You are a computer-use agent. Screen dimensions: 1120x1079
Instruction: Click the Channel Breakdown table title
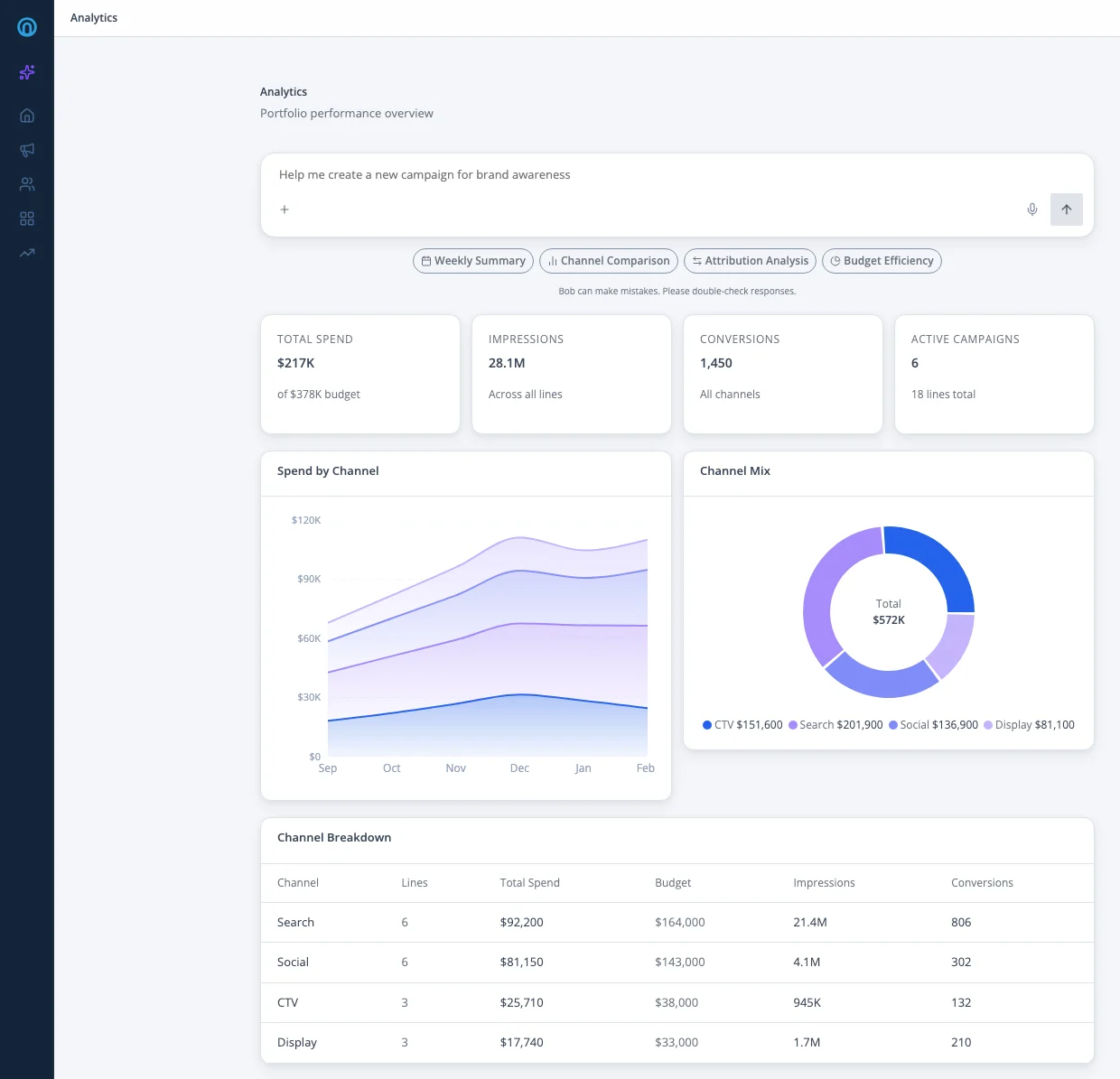pyautogui.click(x=334, y=838)
